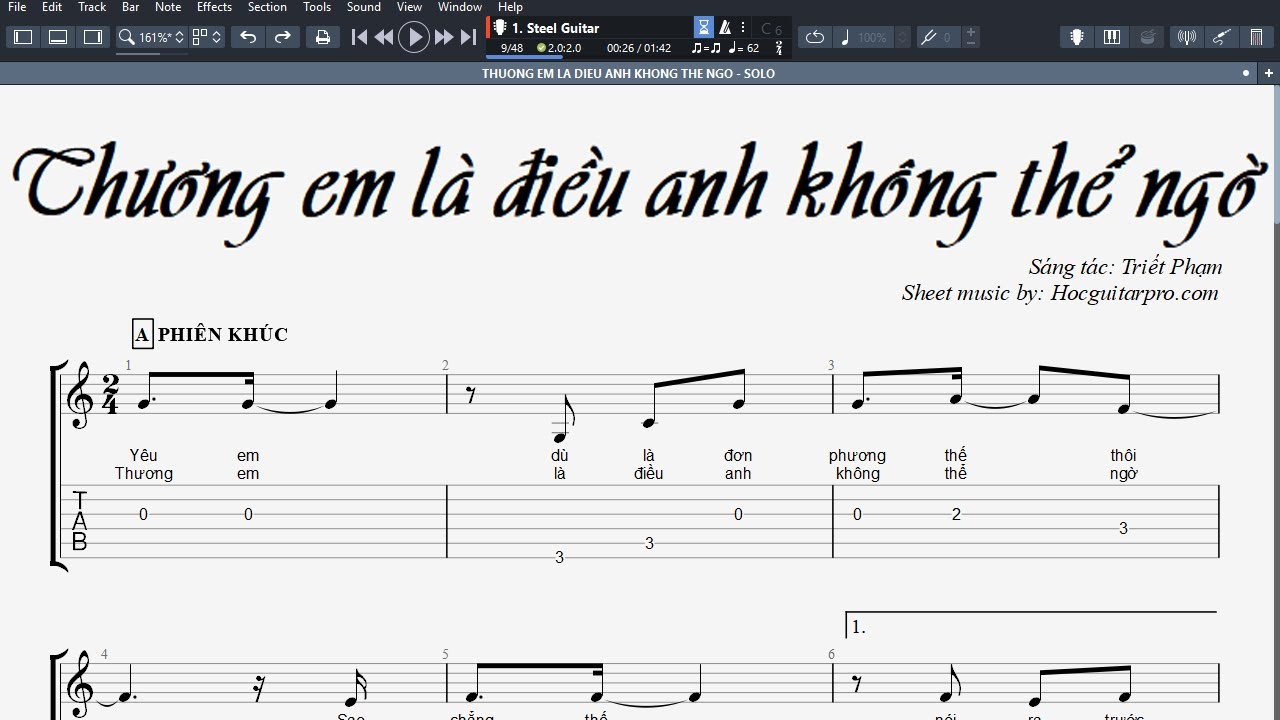
Task: Open the Edit menu
Action: [52, 7]
